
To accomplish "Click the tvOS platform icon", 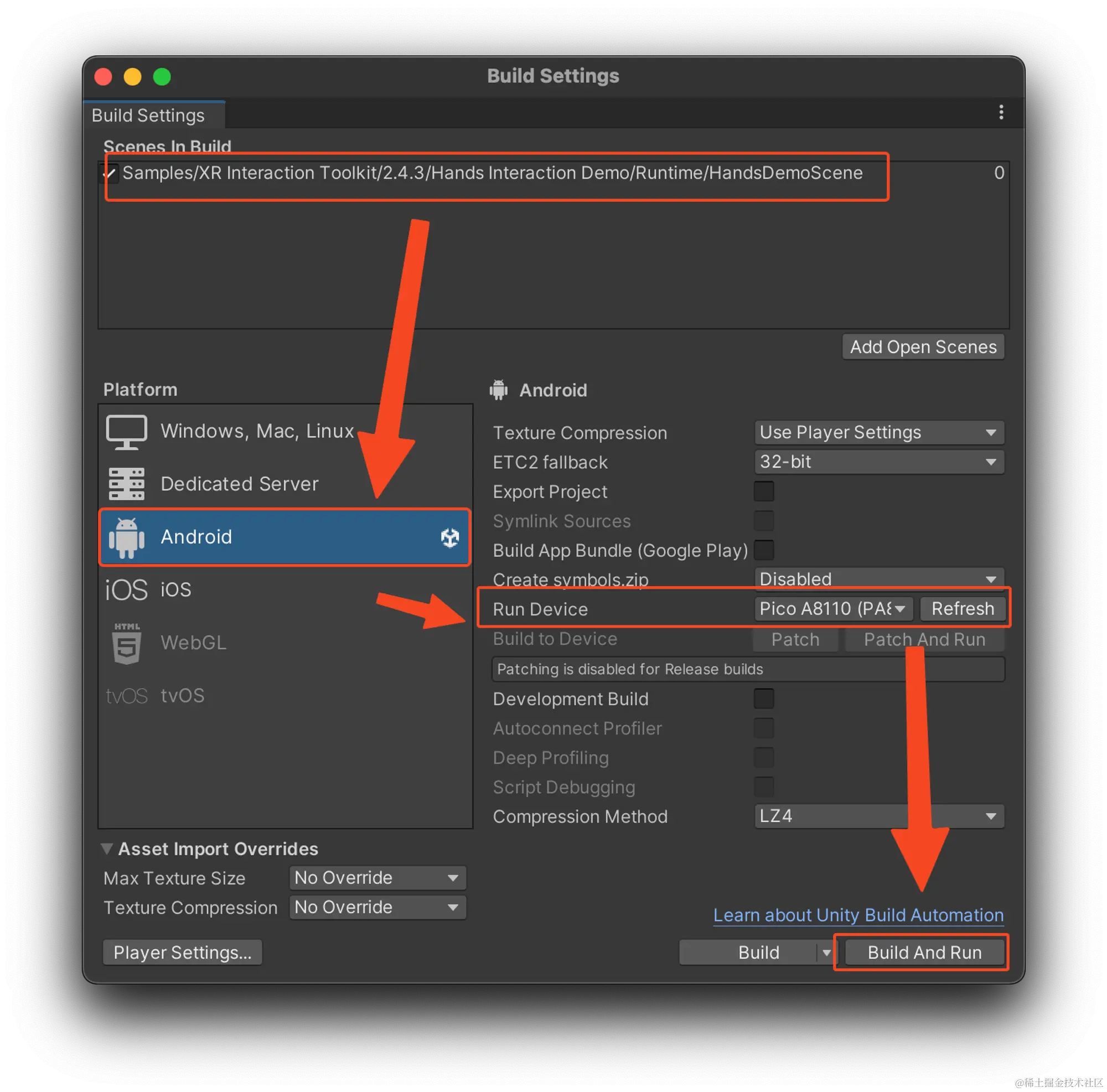I will [x=126, y=696].
